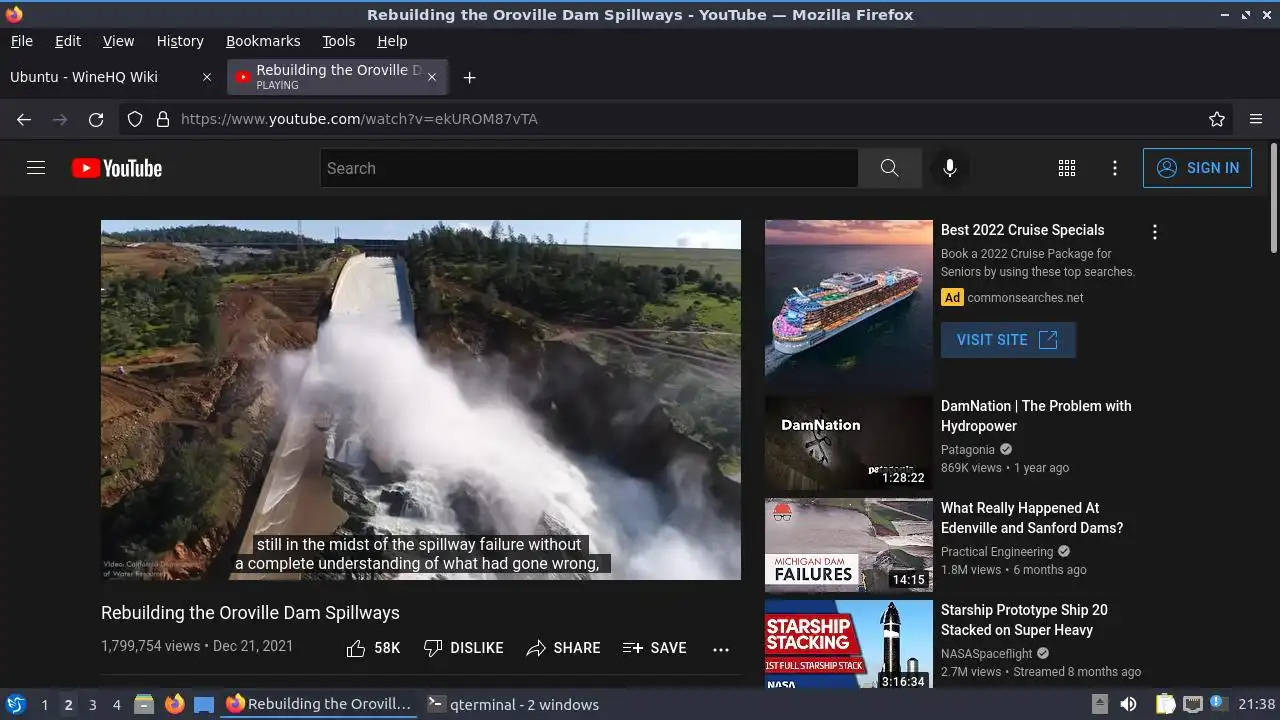The height and width of the screenshot is (720, 1280).
Task: Close the Rebuilding the Oroville tab
Action: (432, 77)
